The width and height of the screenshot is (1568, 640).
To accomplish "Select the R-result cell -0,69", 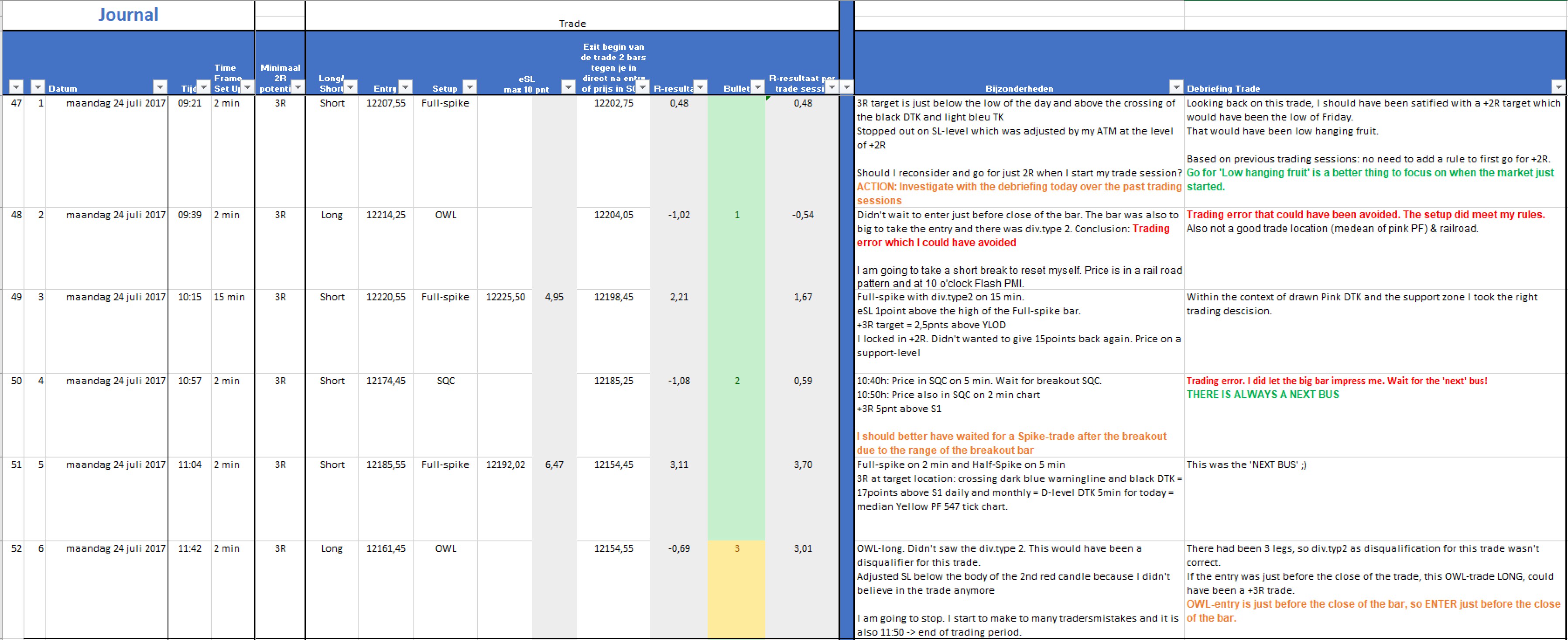I will pos(679,589).
